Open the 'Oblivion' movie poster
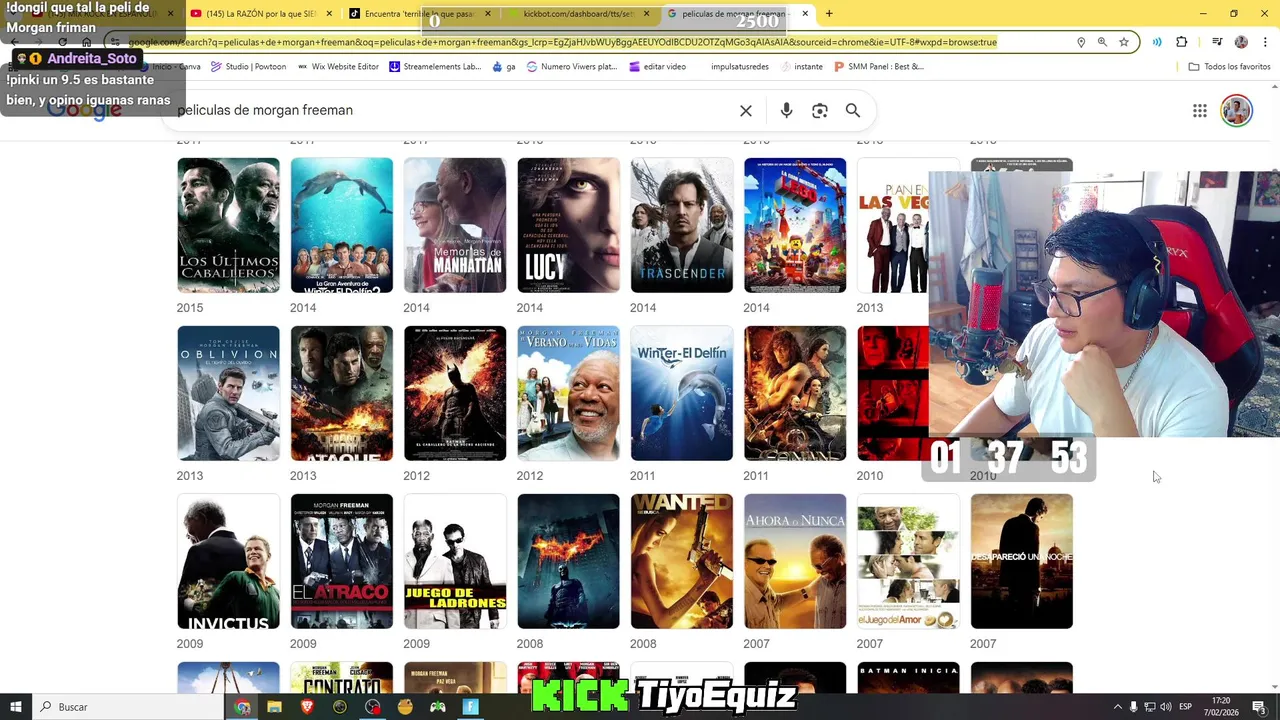 coord(228,393)
